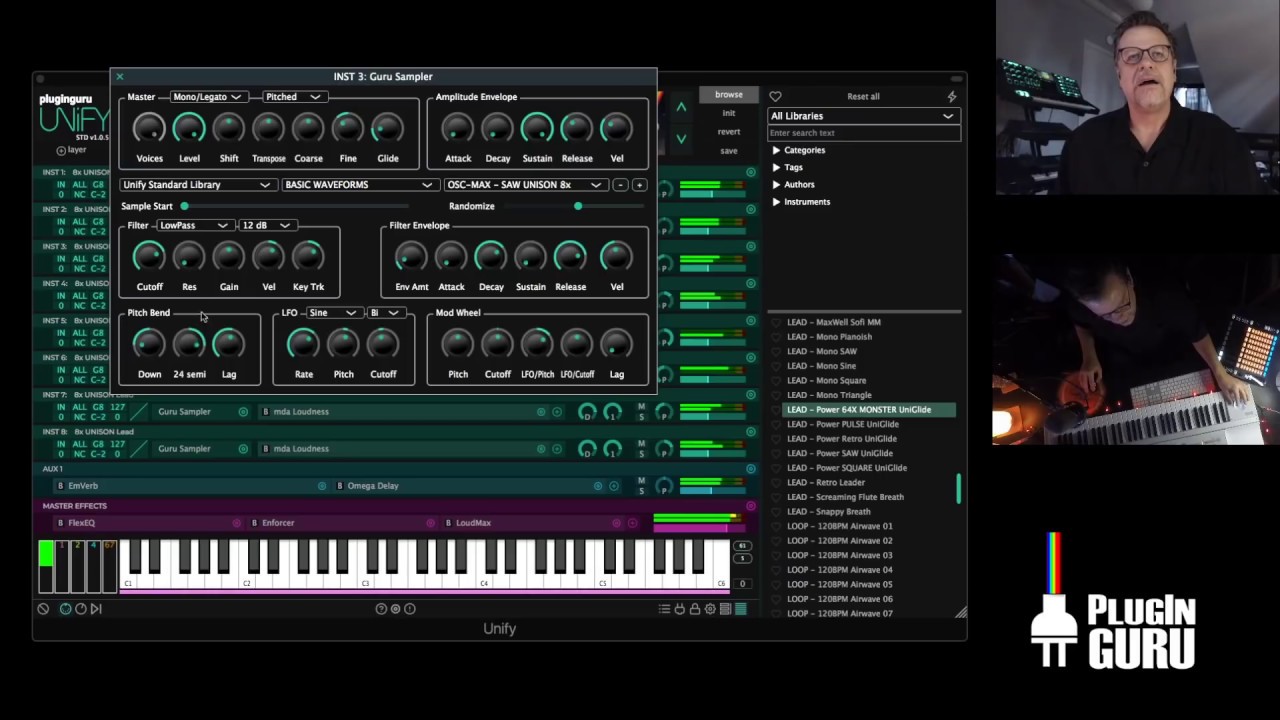Toggle LoudMax power circle

click(616, 523)
